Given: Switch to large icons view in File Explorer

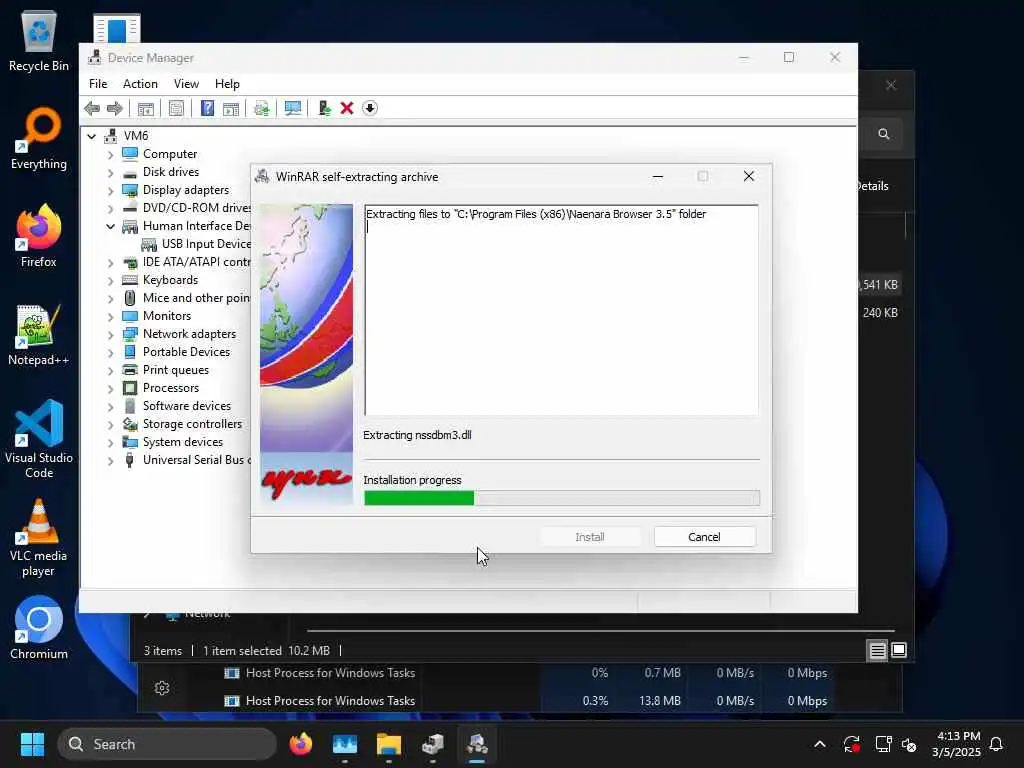Looking at the screenshot, I should (x=899, y=650).
